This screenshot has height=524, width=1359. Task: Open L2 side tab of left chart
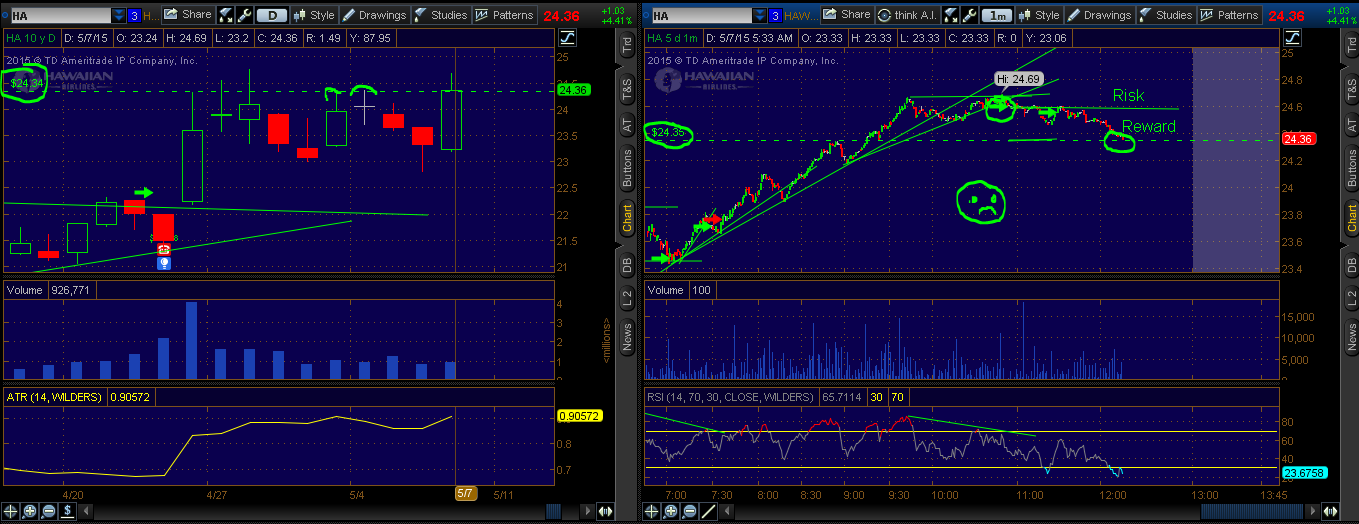pyautogui.click(x=626, y=297)
